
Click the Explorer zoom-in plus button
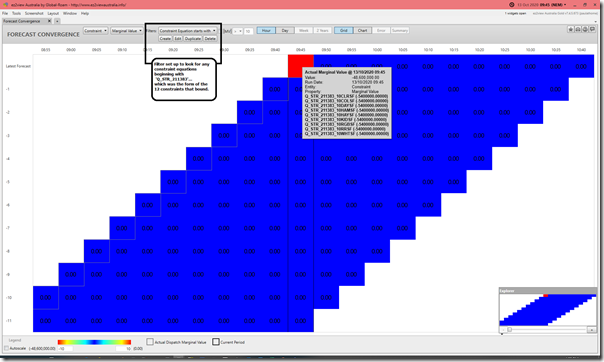591,330
